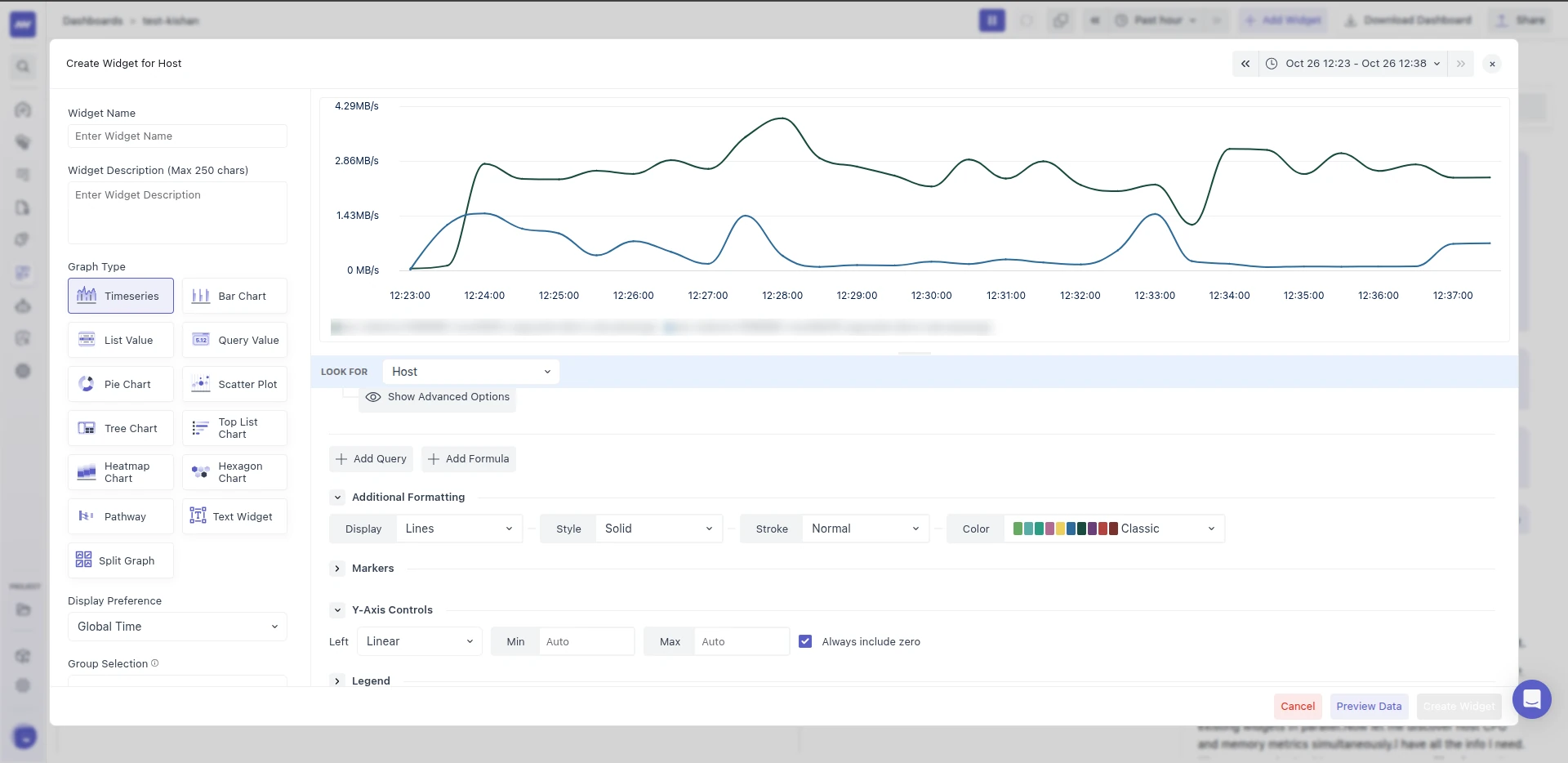Expand the Legend section
This screenshot has height=763, width=1568.
[x=337, y=681]
